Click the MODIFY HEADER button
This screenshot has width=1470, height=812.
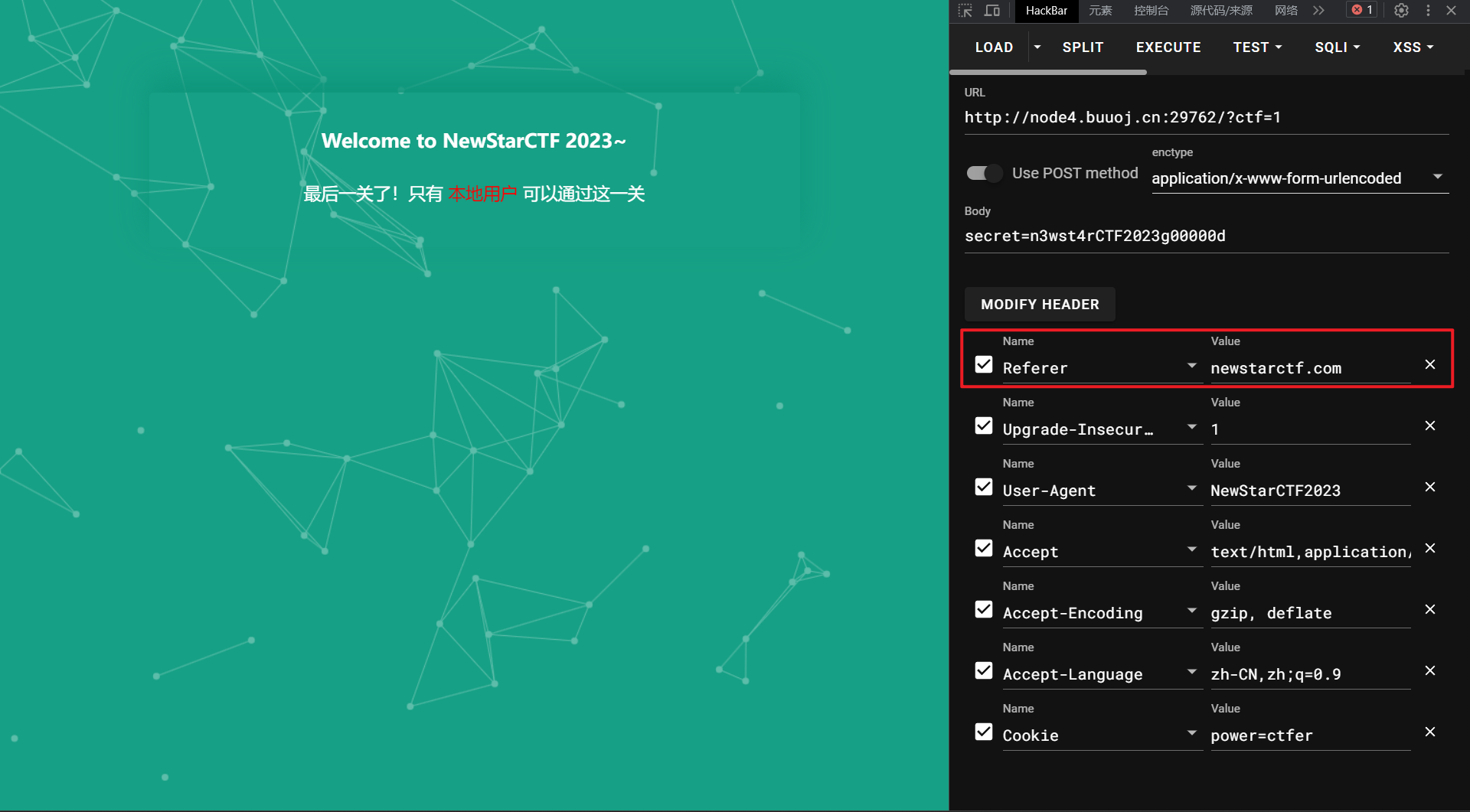tap(1040, 305)
